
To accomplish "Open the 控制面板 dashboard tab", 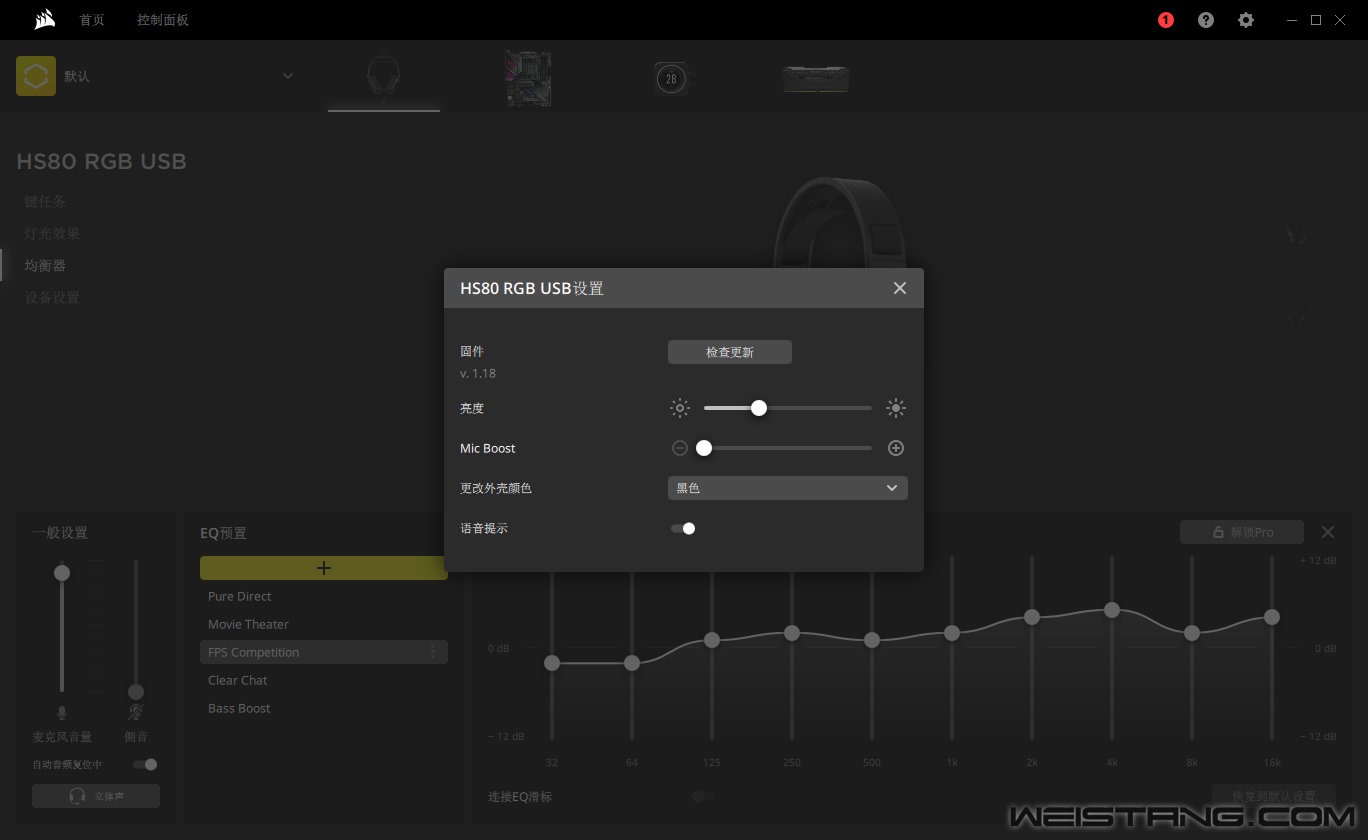I will [163, 20].
